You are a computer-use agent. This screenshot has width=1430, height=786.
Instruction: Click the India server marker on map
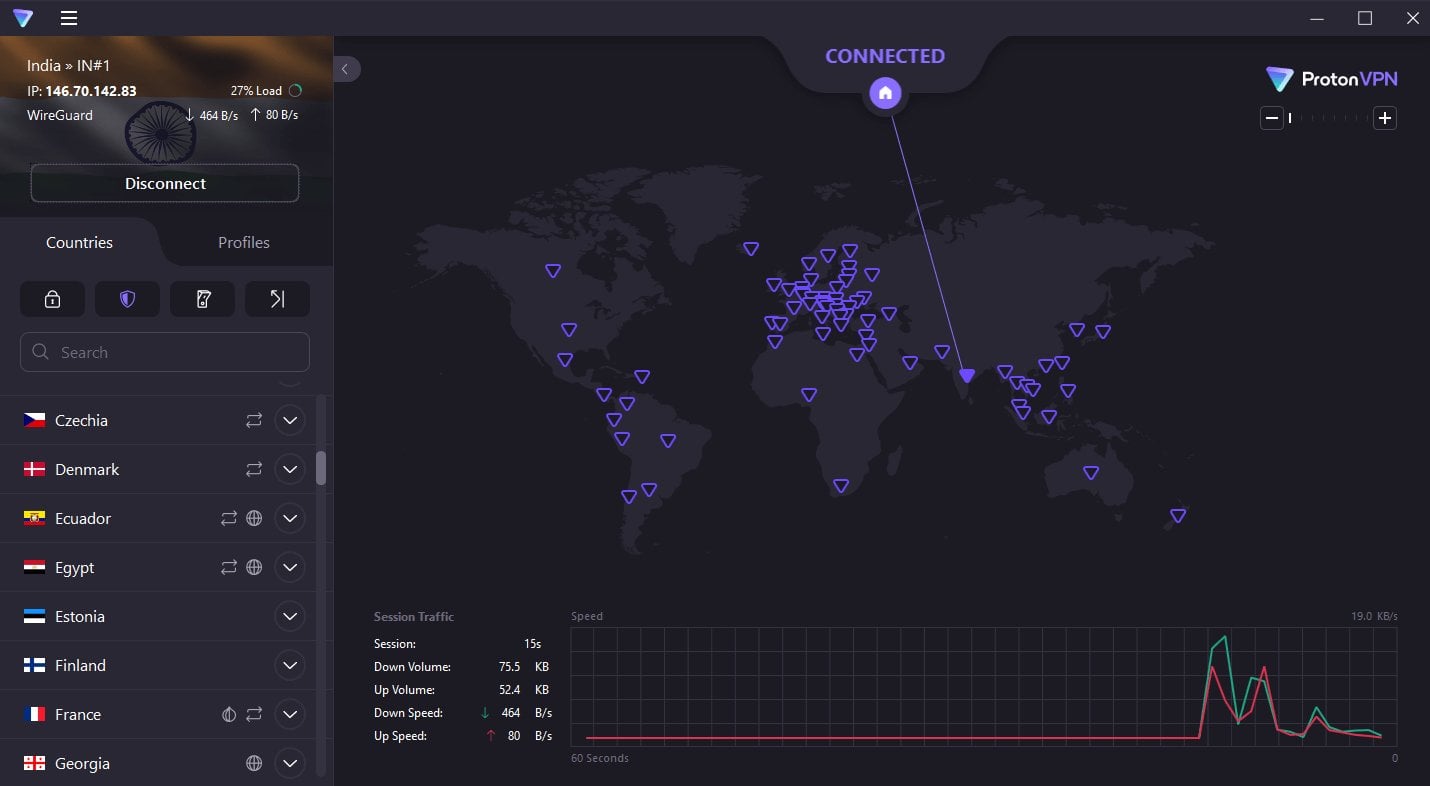click(967, 376)
